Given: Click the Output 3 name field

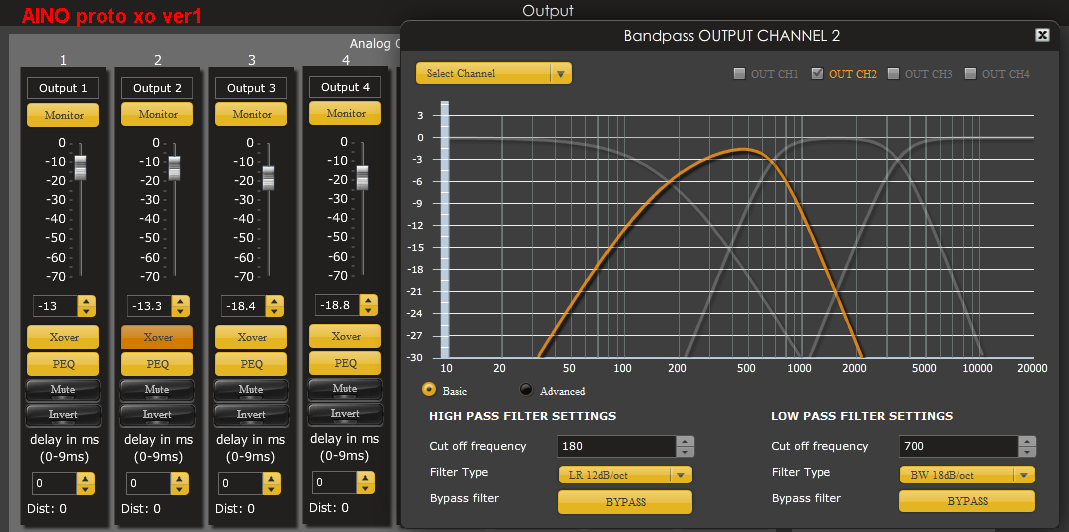Looking at the screenshot, I should [251, 88].
